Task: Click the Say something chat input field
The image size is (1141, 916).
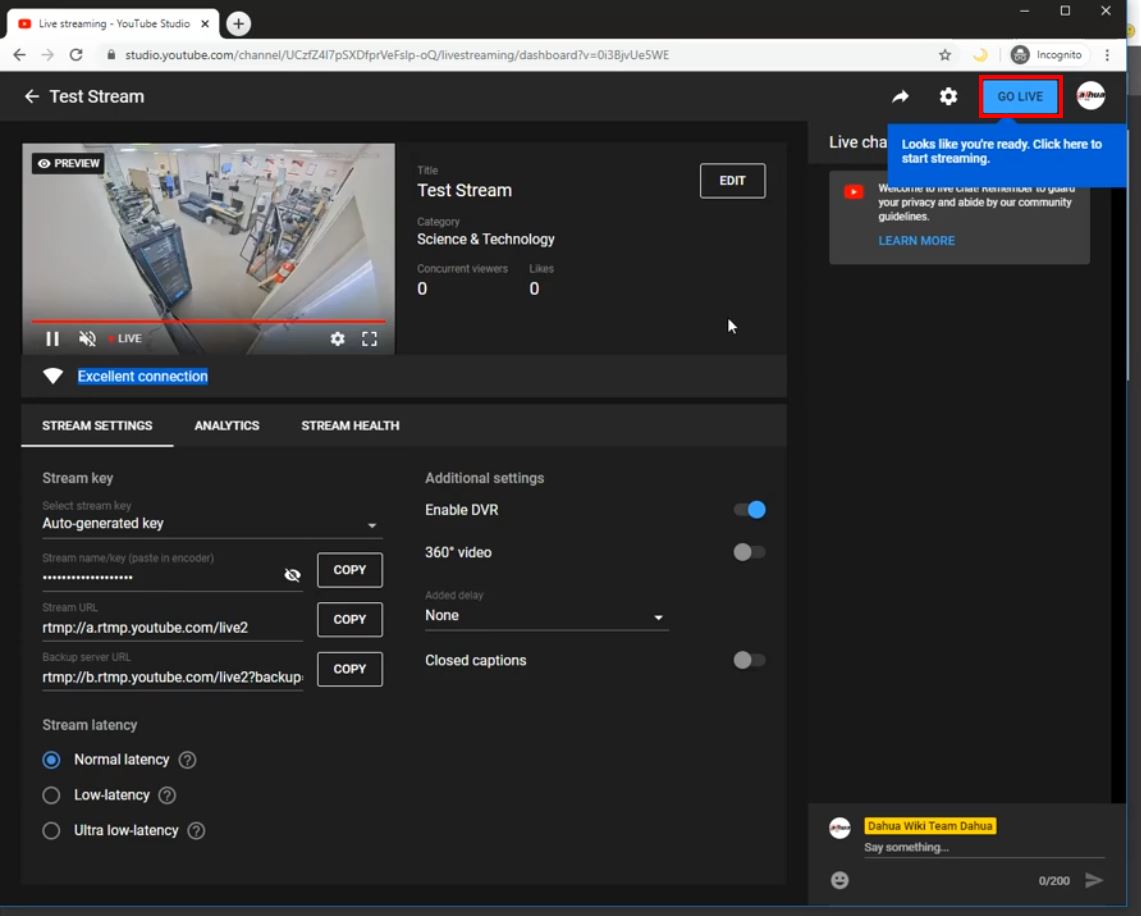Action: point(983,848)
